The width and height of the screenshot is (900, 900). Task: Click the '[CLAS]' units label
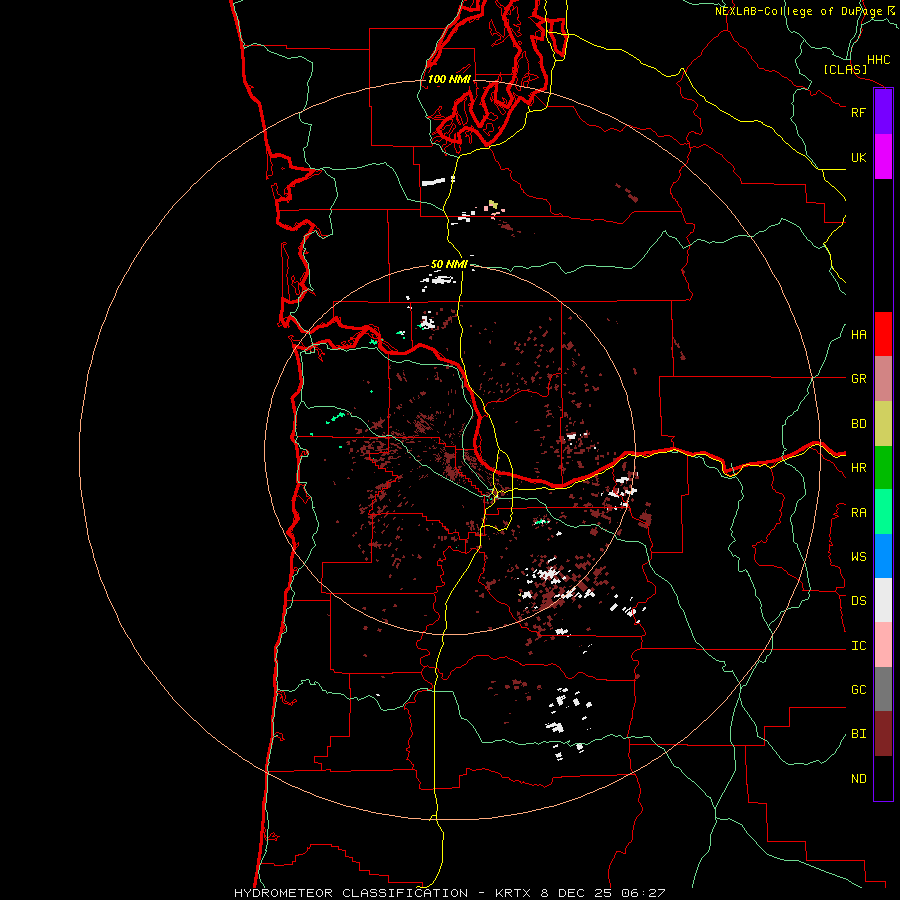[845, 69]
